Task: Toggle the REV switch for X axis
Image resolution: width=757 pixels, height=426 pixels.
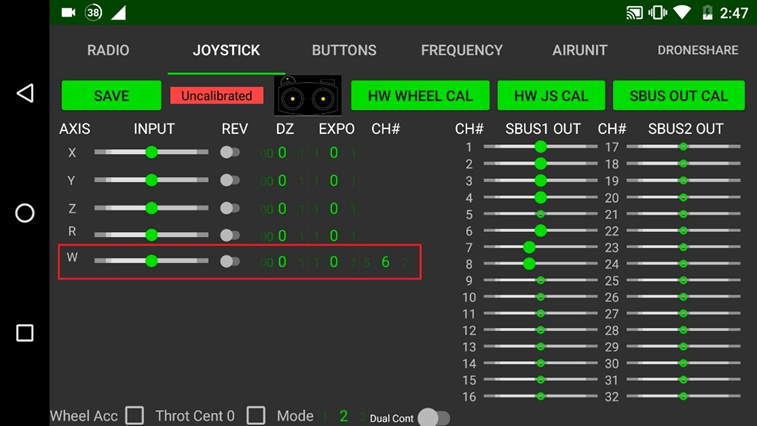Action: click(x=230, y=153)
